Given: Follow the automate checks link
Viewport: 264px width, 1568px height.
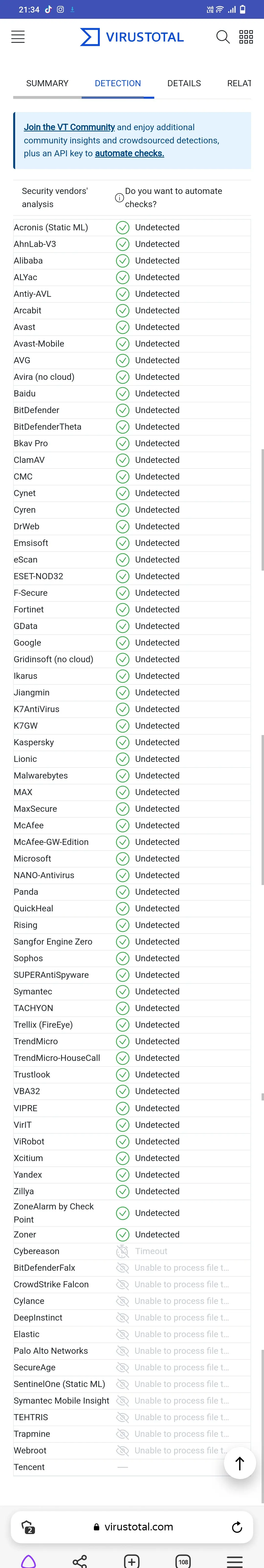Looking at the screenshot, I should point(130,153).
